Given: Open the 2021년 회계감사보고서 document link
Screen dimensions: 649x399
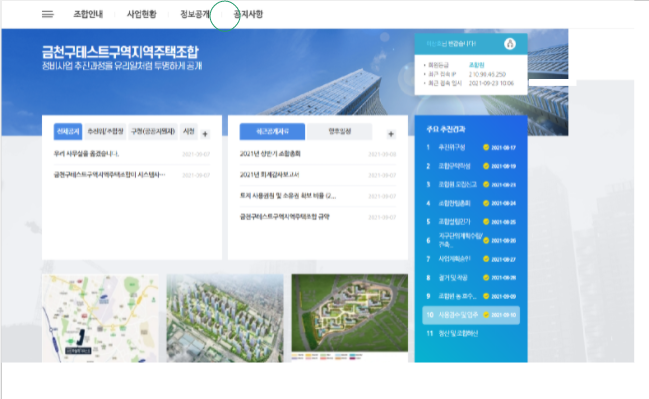Looking at the screenshot, I should click(269, 175).
